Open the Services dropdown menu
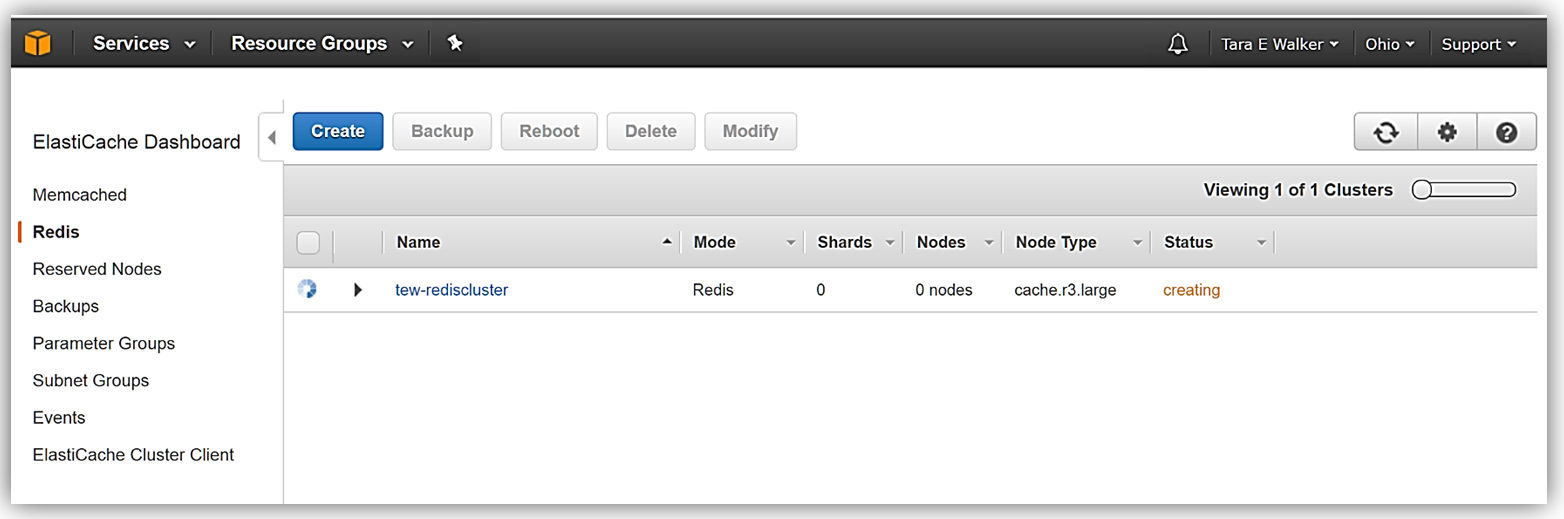Image resolution: width=1564 pixels, height=519 pixels. (144, 44)
